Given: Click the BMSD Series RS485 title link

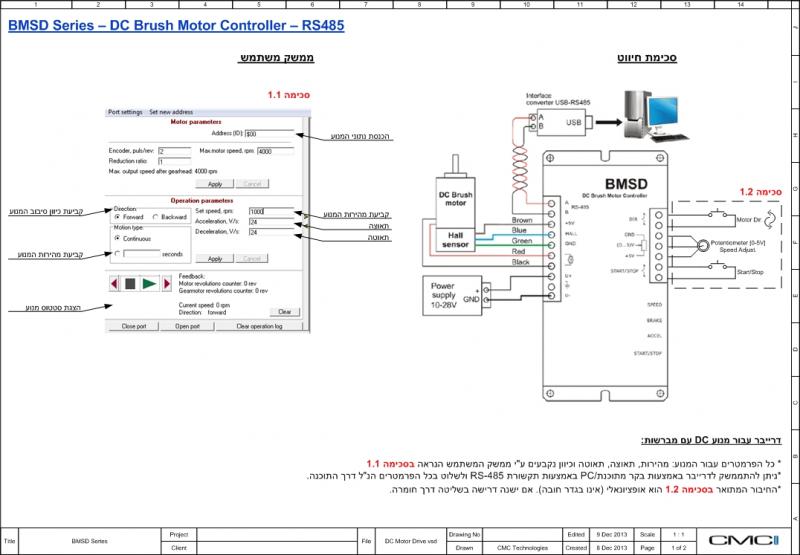Looking at the screenshot, I should click(x=176, y=26).
